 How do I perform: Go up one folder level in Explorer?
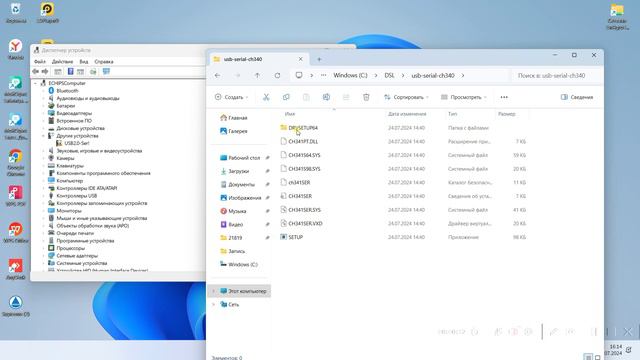(x=257, y=76)
